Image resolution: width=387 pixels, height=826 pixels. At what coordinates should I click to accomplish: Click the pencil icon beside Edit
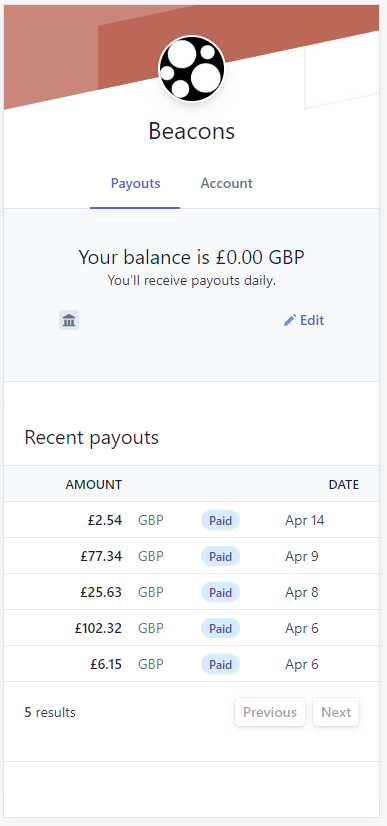tap(290, 320)
